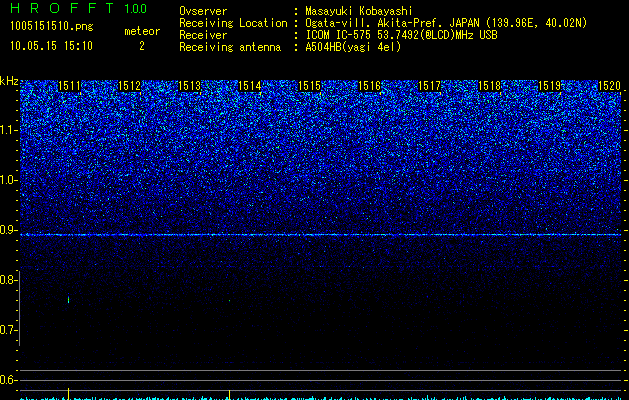629x400 pixels.
Task: Click the yellow meteor detection tick near 1511
Action: [x=69, y=394]
